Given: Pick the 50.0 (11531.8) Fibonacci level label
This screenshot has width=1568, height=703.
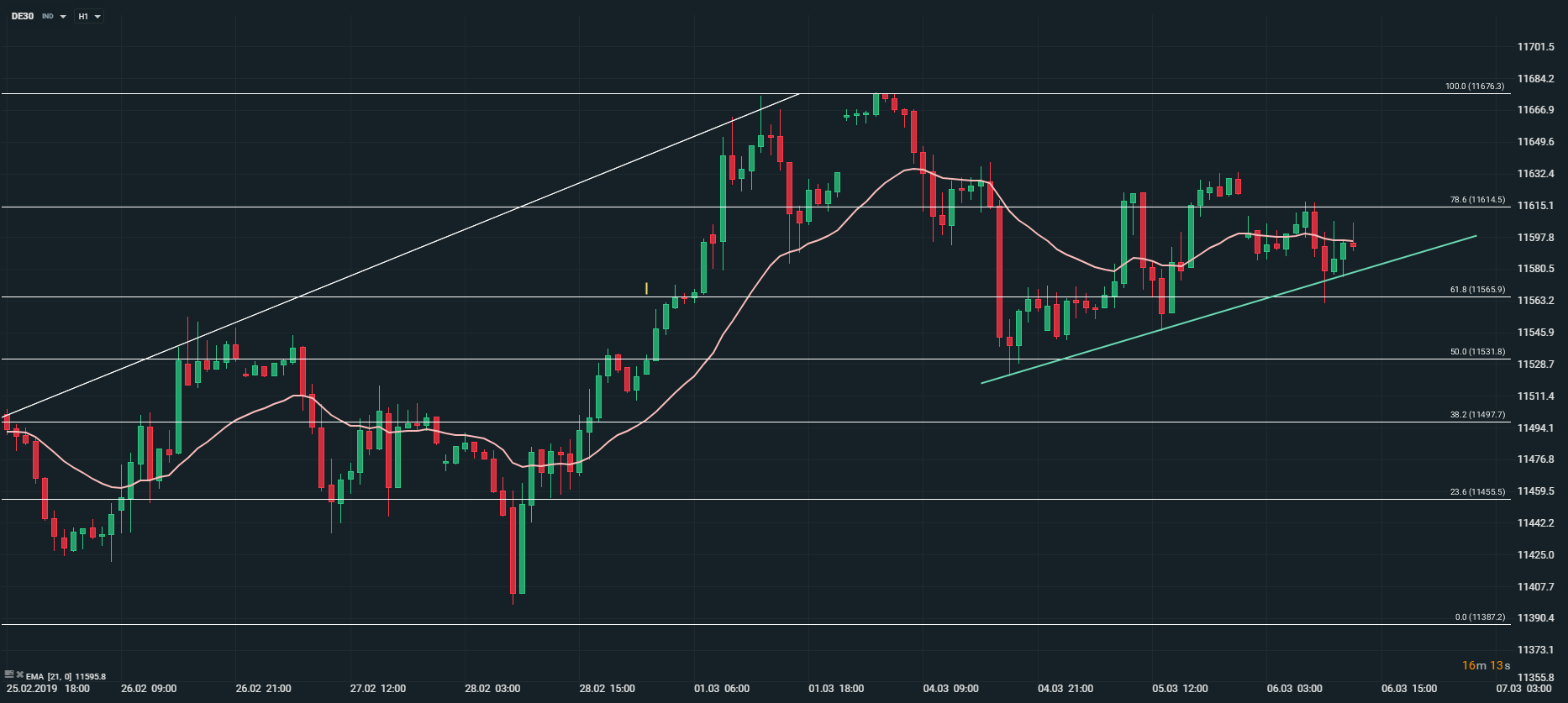Looking at the screenshot, I should click(1476, 352).
